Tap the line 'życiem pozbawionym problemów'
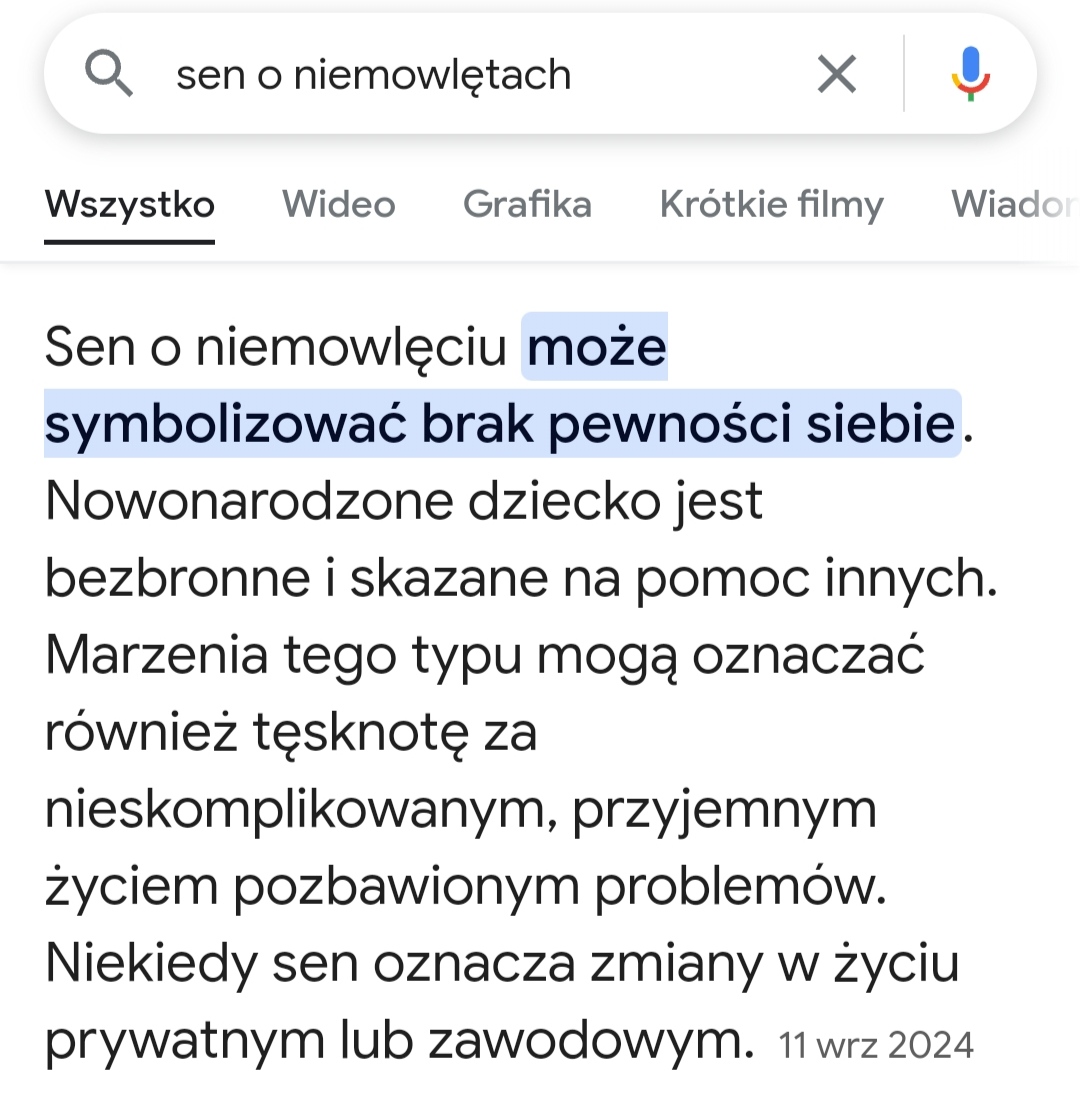 click(x=465, y=887)
